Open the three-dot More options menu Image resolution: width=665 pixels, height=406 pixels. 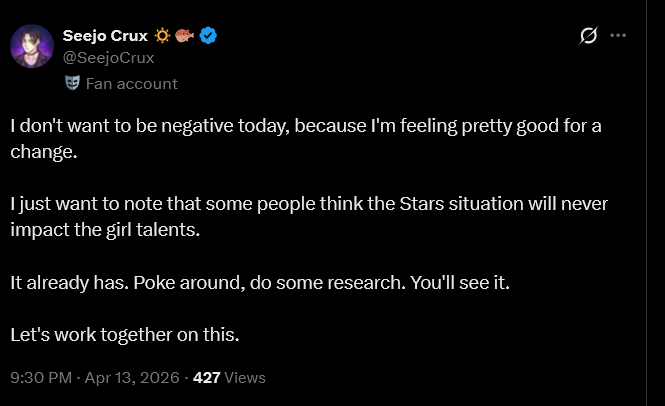pos(618,37)
